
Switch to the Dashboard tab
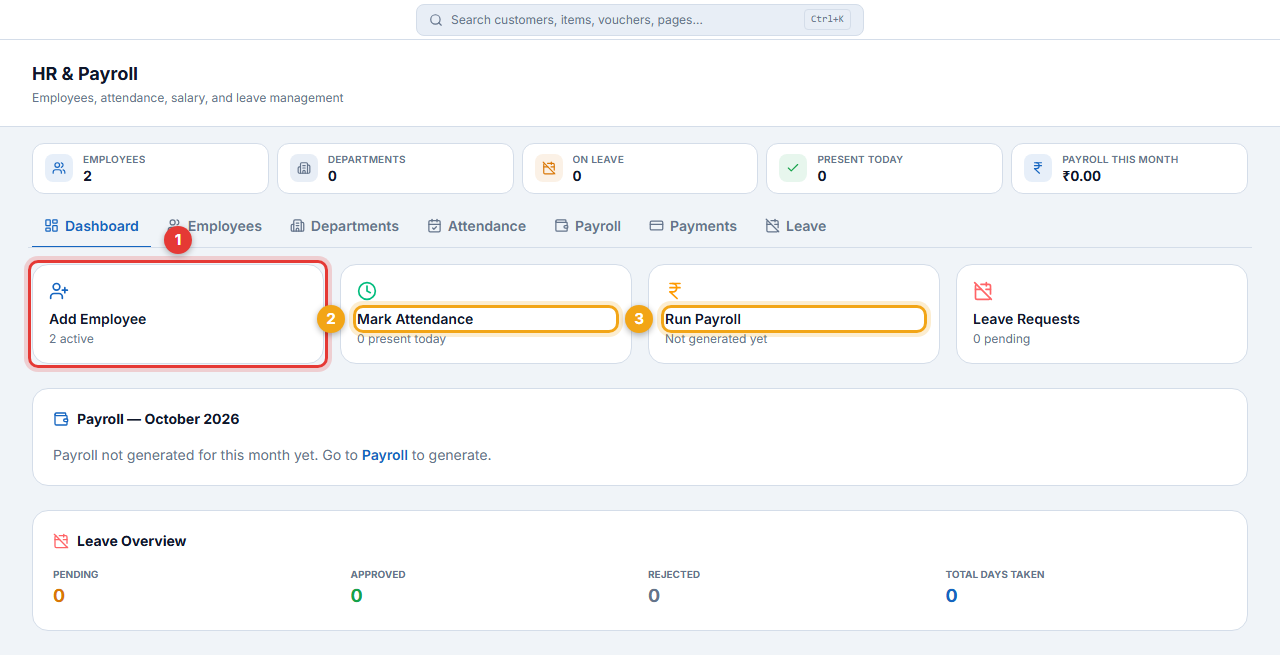[92, 226]
